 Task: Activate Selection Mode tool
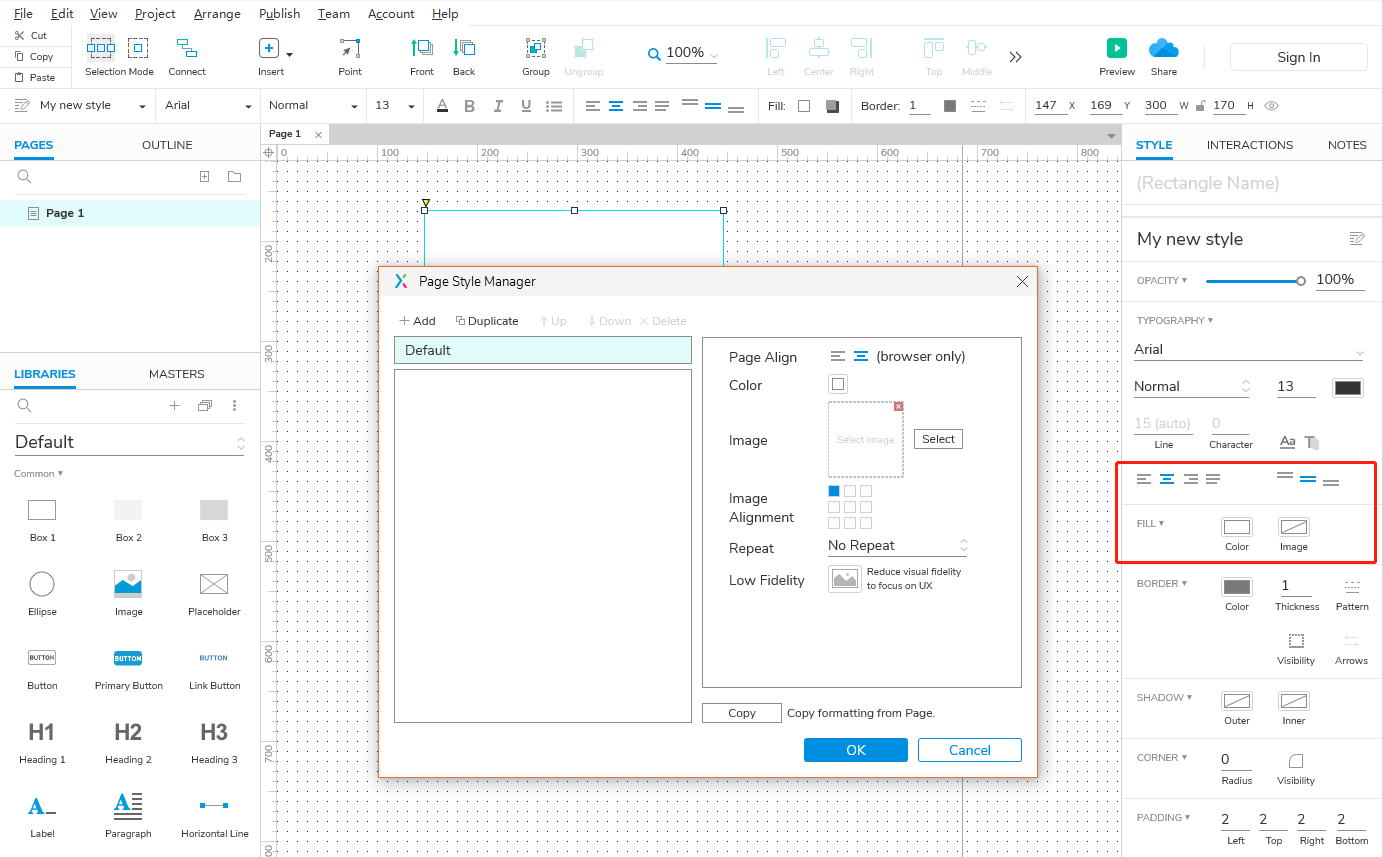(x=118, y=56)
